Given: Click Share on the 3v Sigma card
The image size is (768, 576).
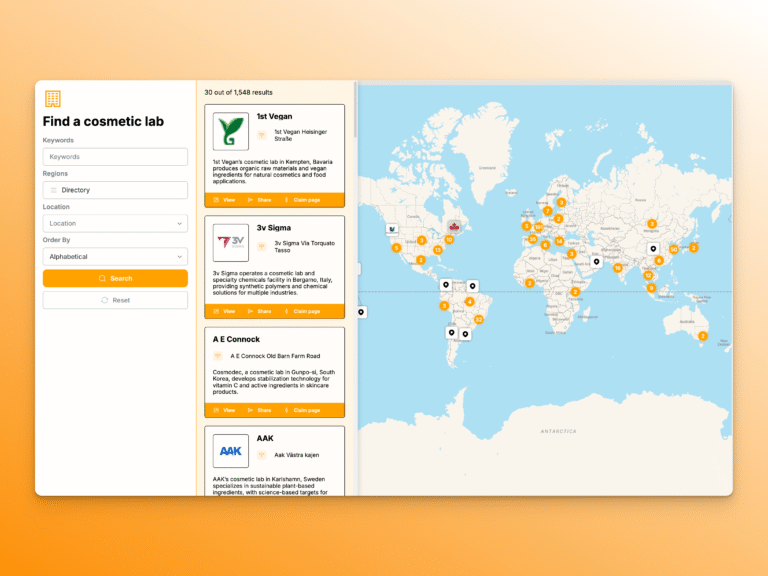Looking at the screenshot, I should tap(259, 311).
